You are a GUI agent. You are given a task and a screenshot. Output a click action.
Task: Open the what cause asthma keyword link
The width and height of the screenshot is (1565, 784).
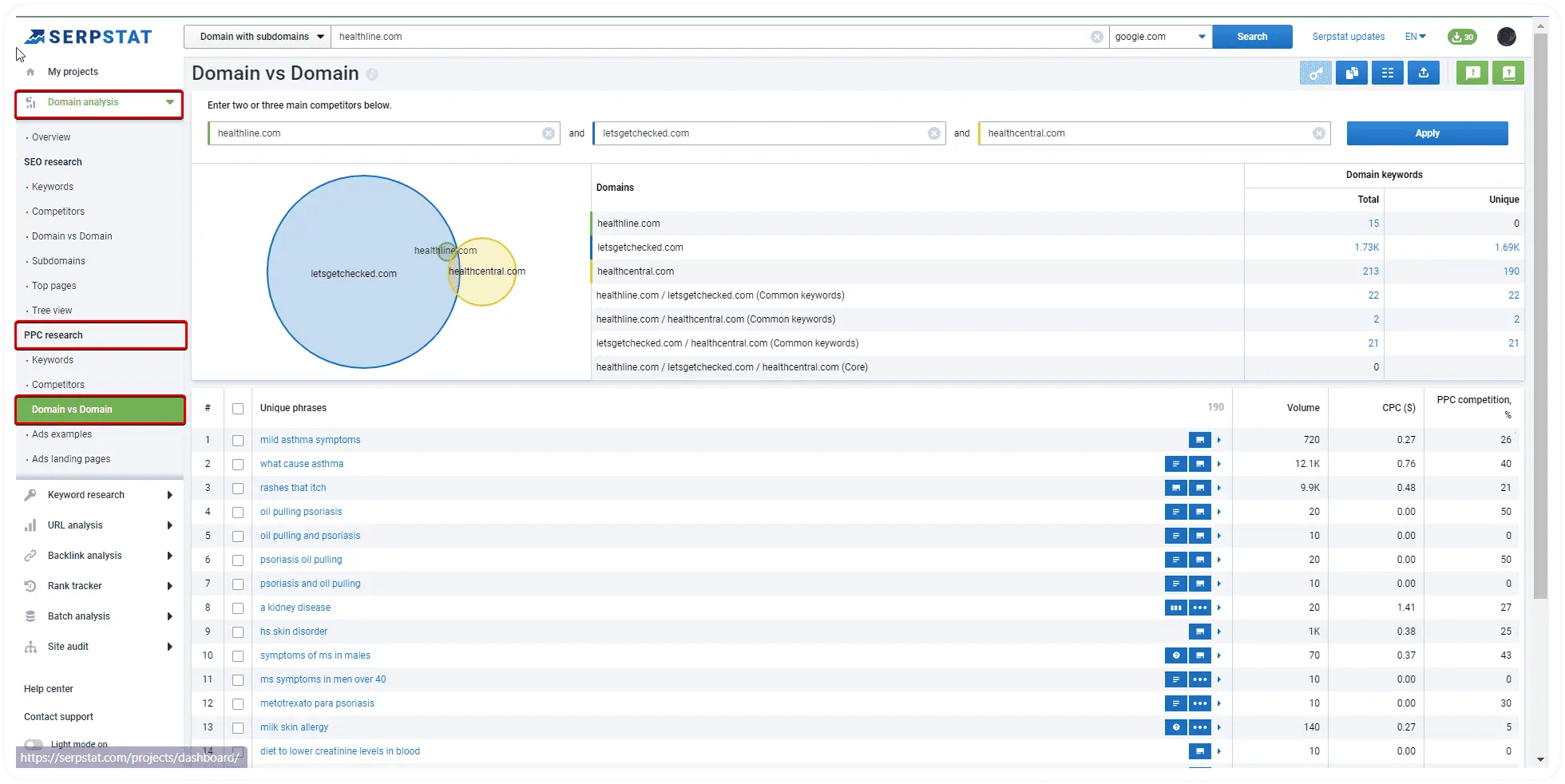(x=302, y=464)
